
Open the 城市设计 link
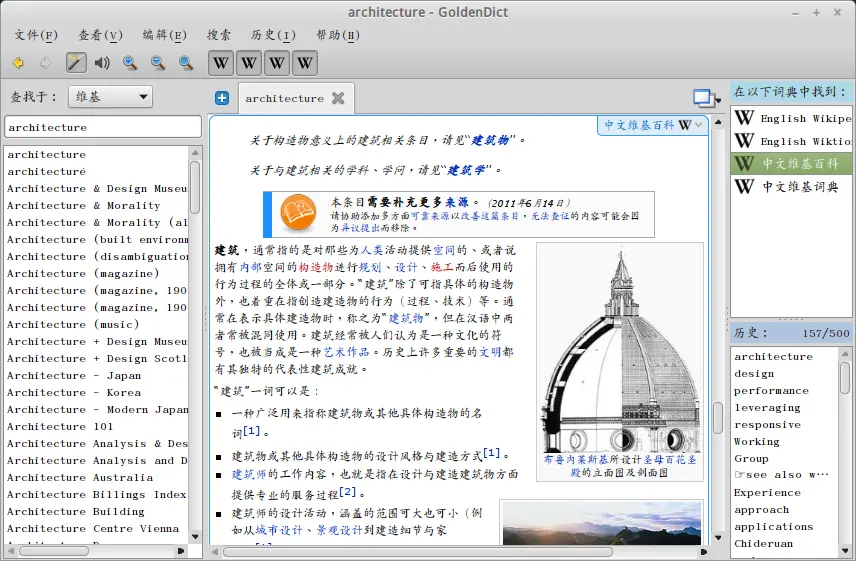pyautogui.click(x=278, y=530)
